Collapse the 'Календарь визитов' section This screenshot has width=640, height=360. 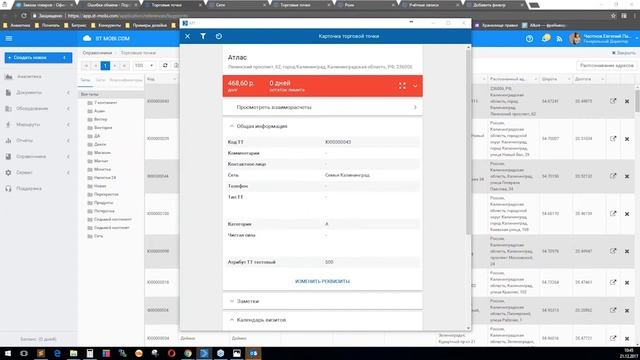pyautogui.click(x=231, y=320)
